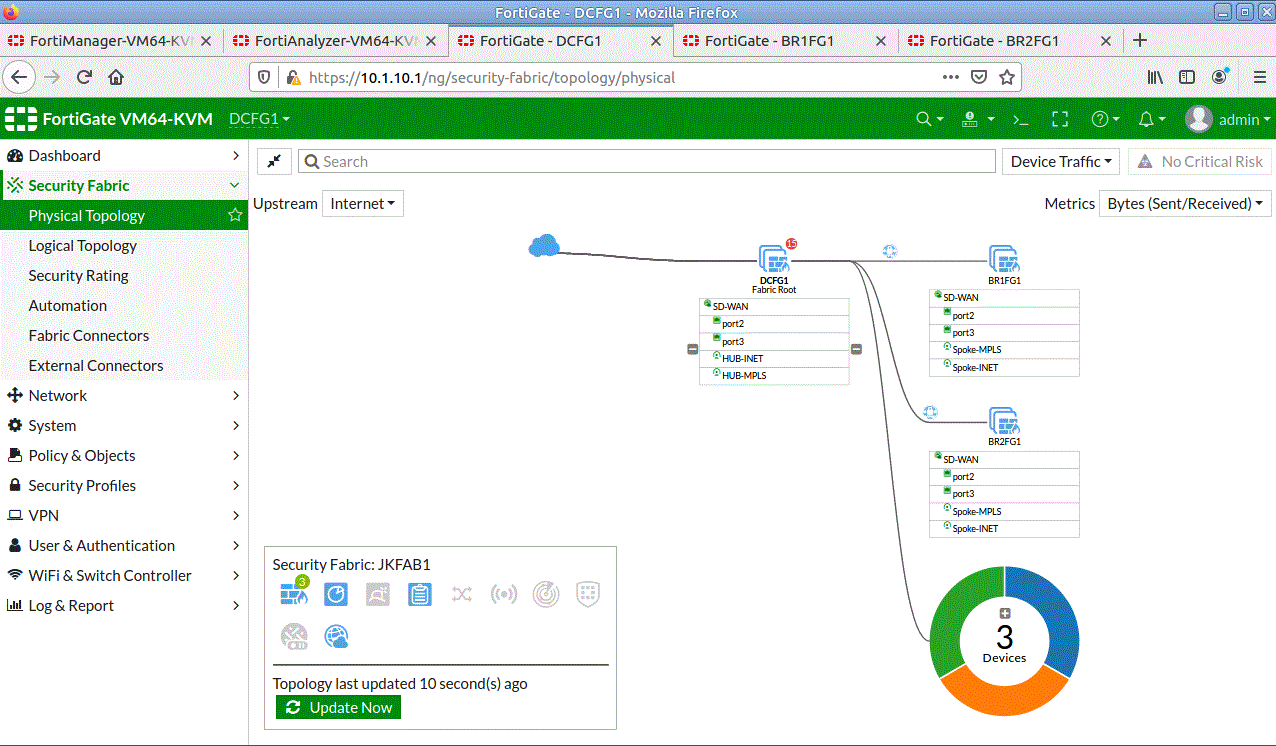Image resolution: width=1276 pixels, height=746 pixels.
Task: Collapse the Security Fabric menu
Action: [x=124, y=185]
